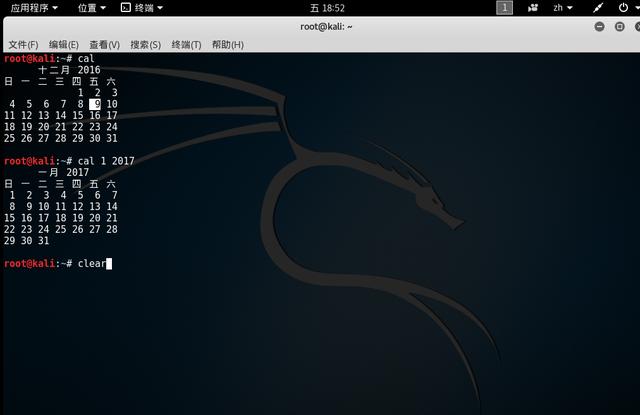Viewport: 640px width, 415px height.
Task: Open the 编辑(E) menu
Action: [64, 45]
